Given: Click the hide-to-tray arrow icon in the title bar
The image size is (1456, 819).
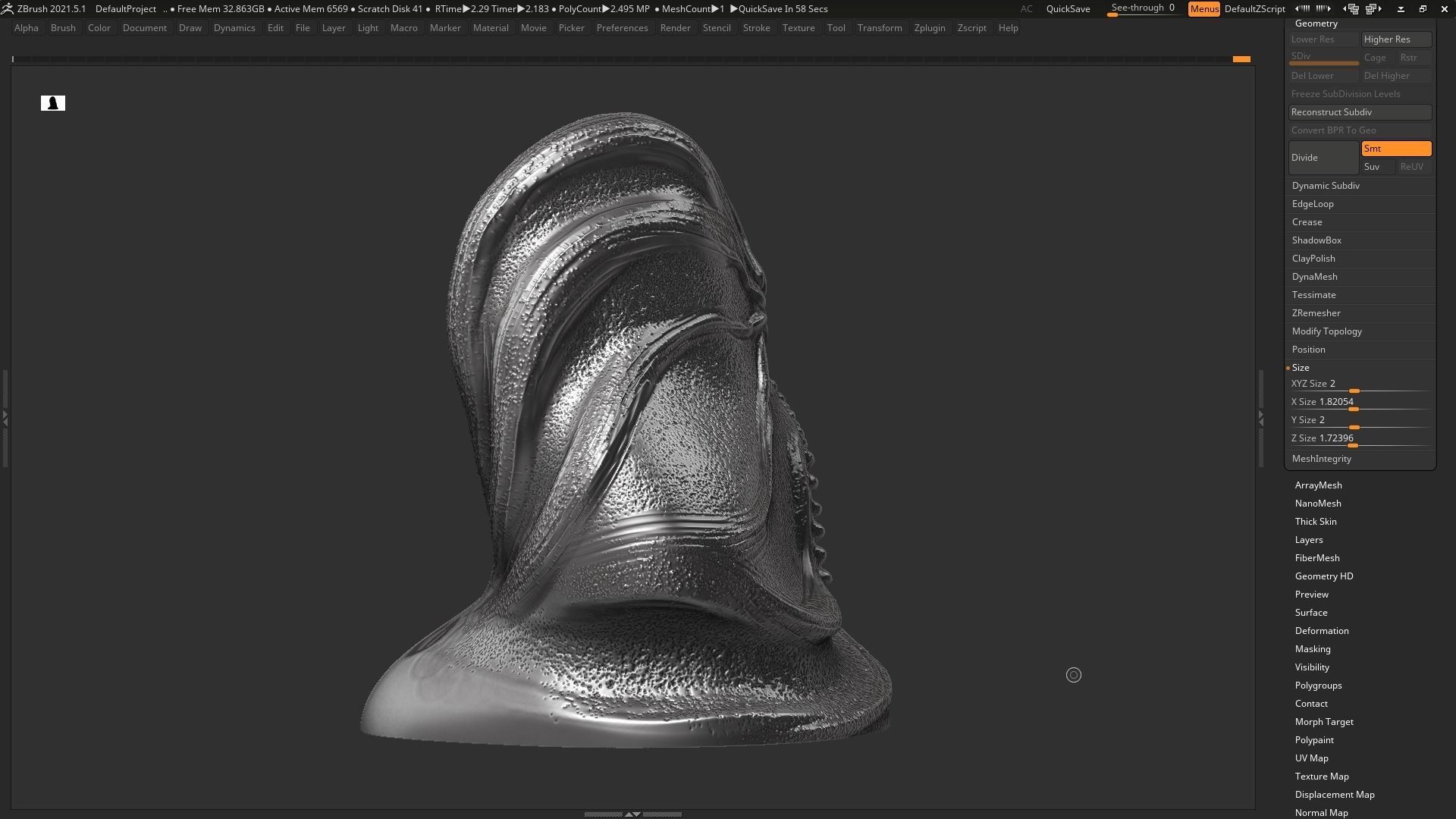Looking at the screenshot, I should (1401, 9).
